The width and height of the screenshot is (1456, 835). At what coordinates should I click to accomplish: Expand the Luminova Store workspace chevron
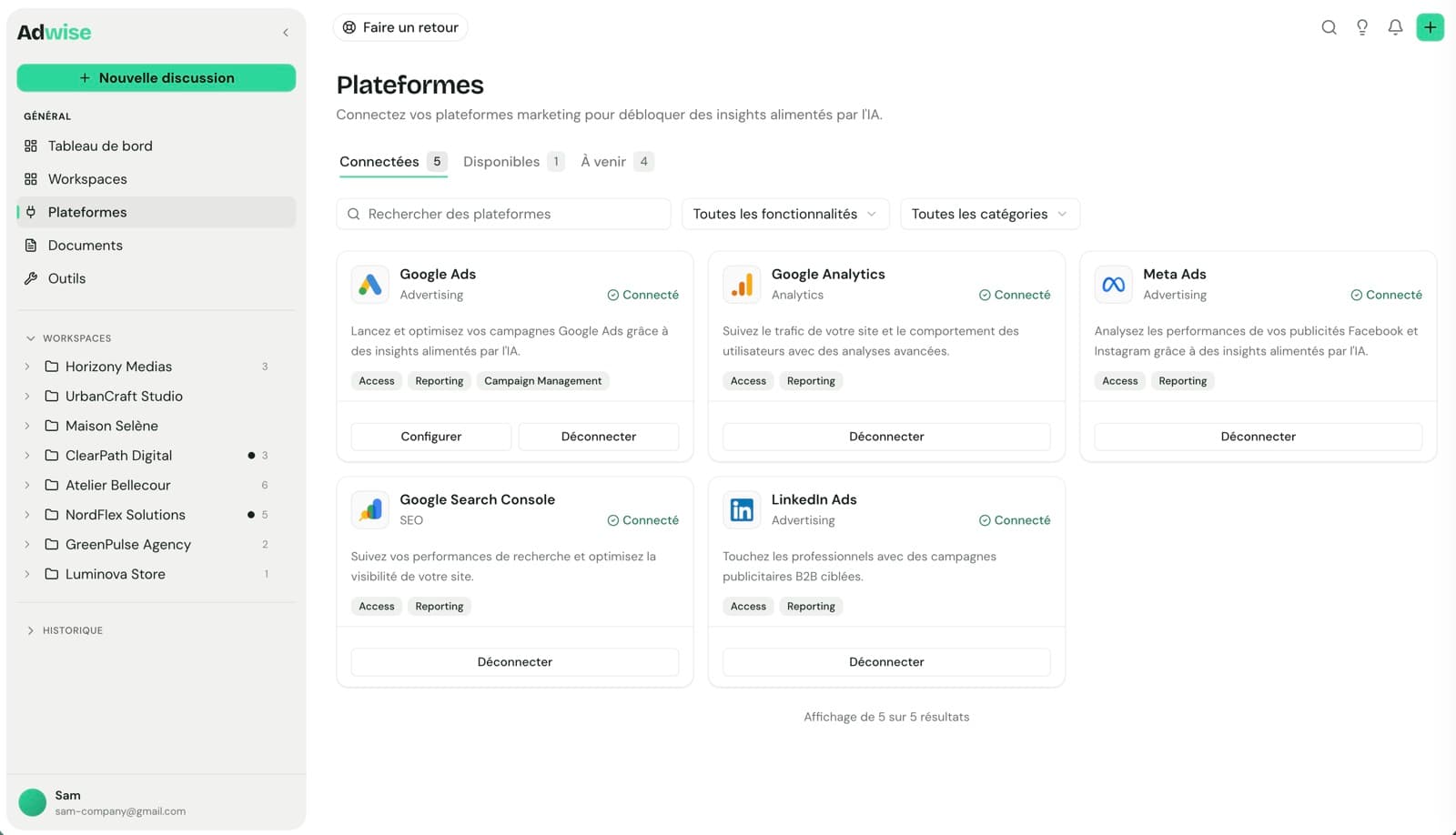point(27,574)
